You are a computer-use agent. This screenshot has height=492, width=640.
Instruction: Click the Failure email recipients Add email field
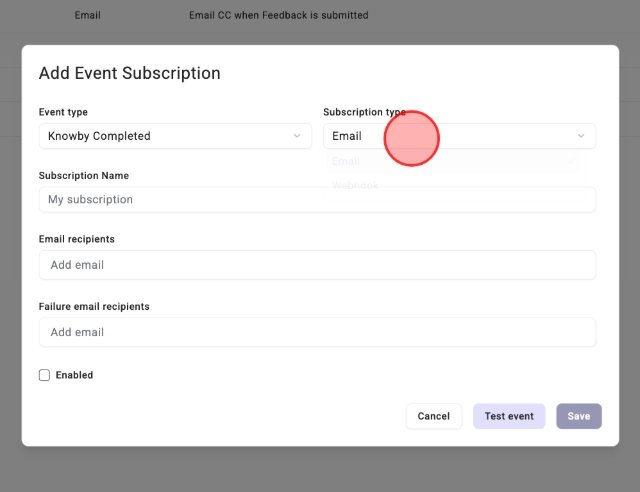317,332
